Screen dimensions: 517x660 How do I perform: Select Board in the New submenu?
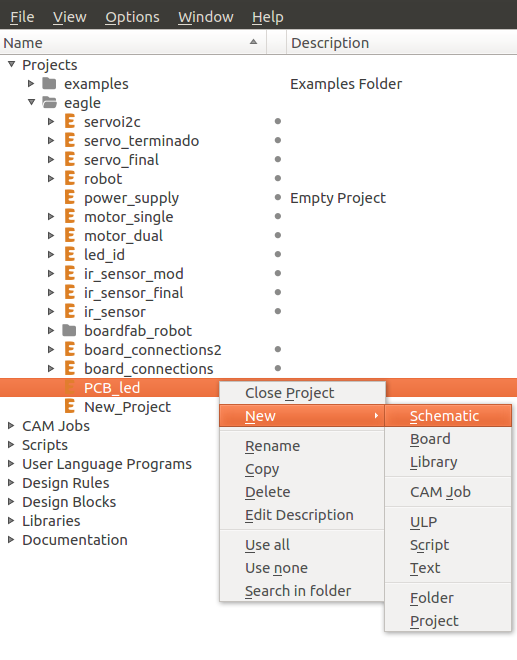click(x=430, y=439)
